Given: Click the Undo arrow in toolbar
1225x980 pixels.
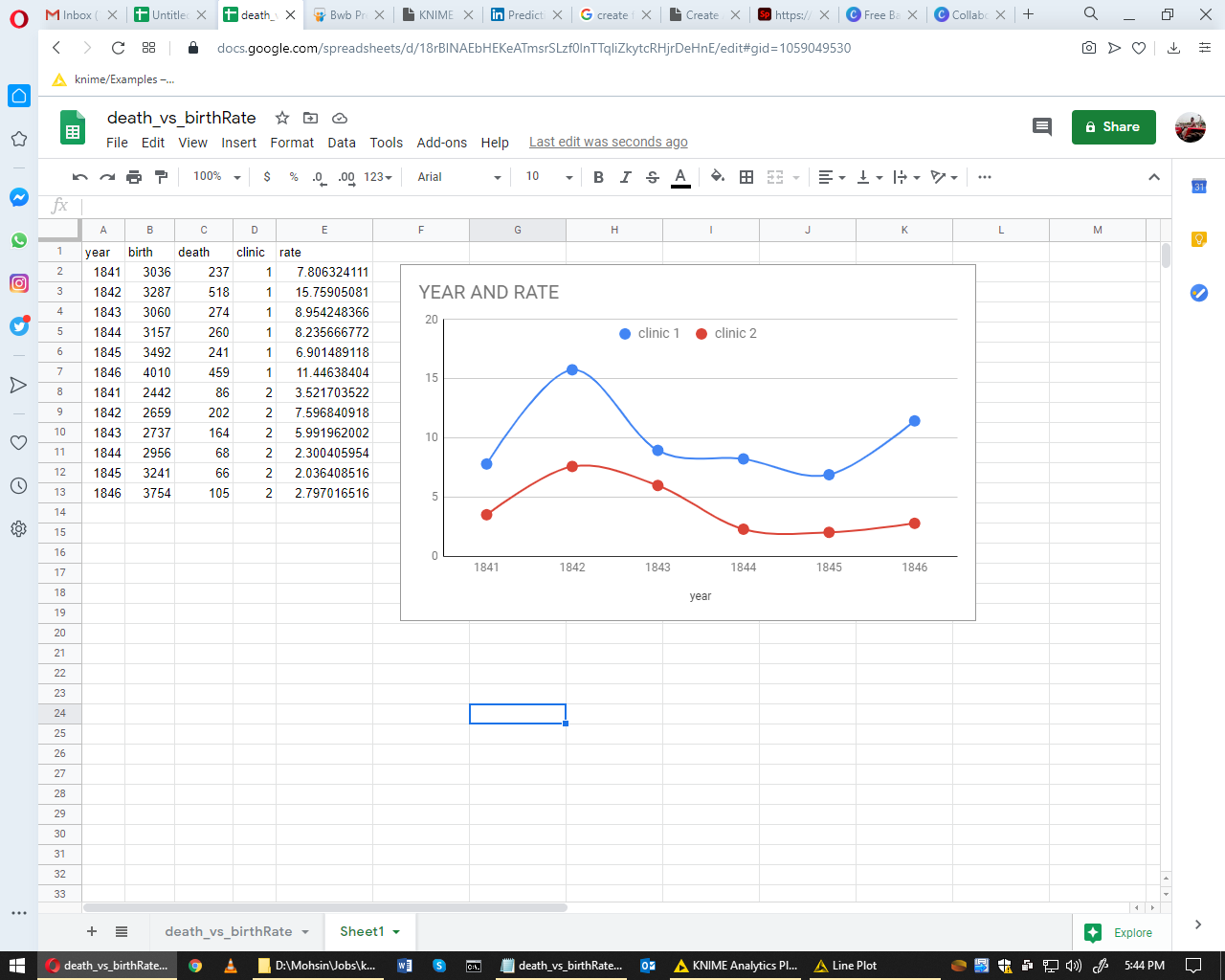Looking at the screenshot, I should tap(80, 177).
